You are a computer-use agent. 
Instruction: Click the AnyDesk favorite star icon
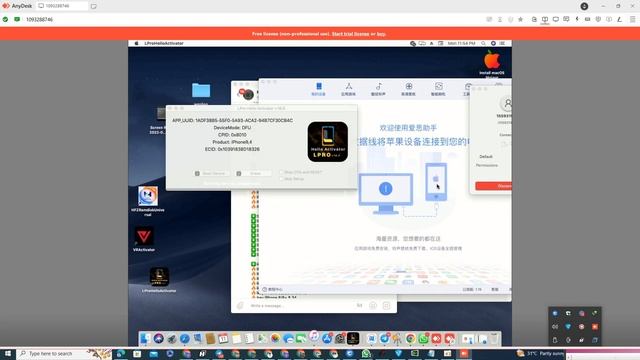click(x=520, y=19)
